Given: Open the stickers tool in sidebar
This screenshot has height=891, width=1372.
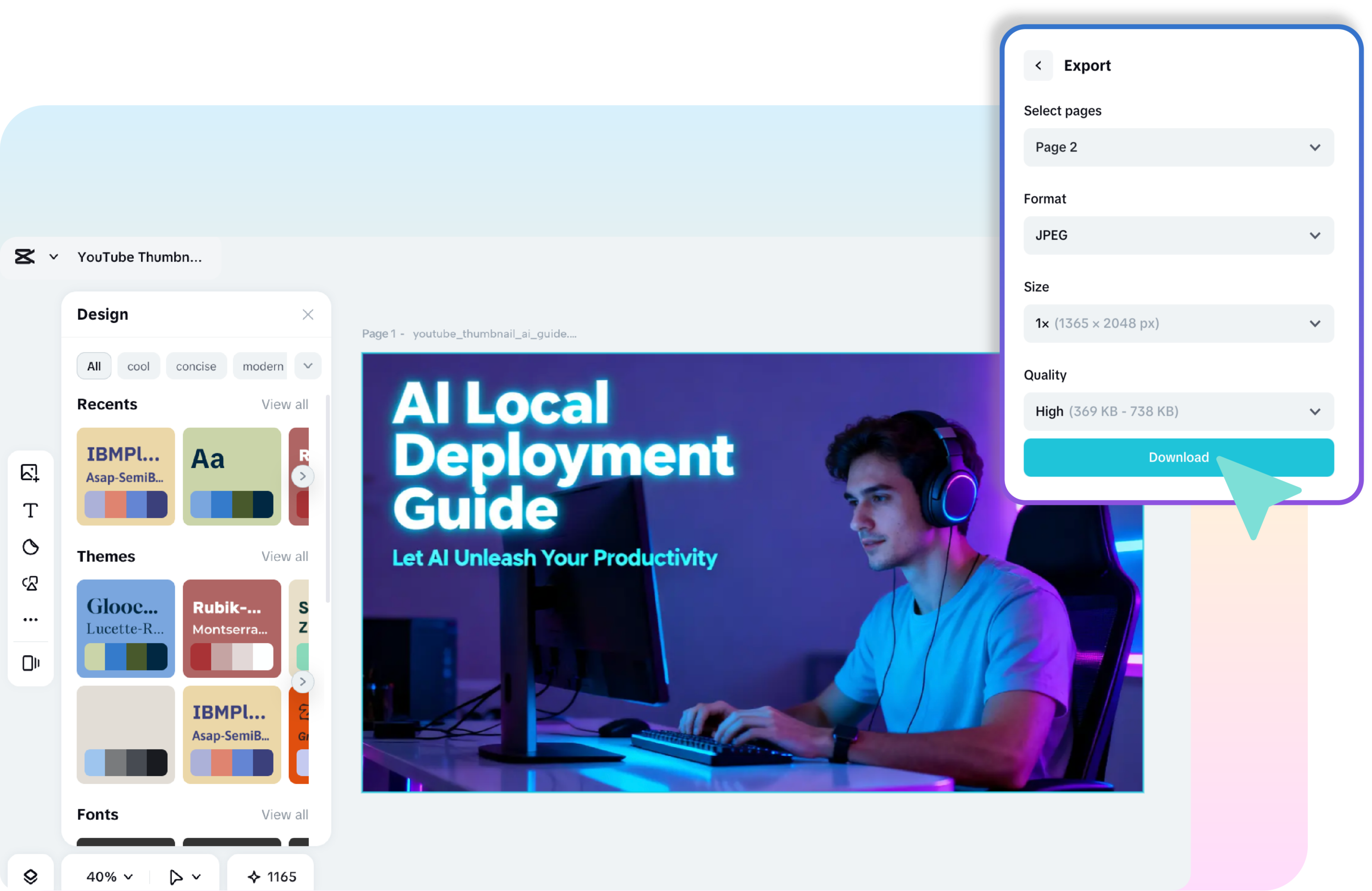Looking at the screenshot, I should 30,547.
